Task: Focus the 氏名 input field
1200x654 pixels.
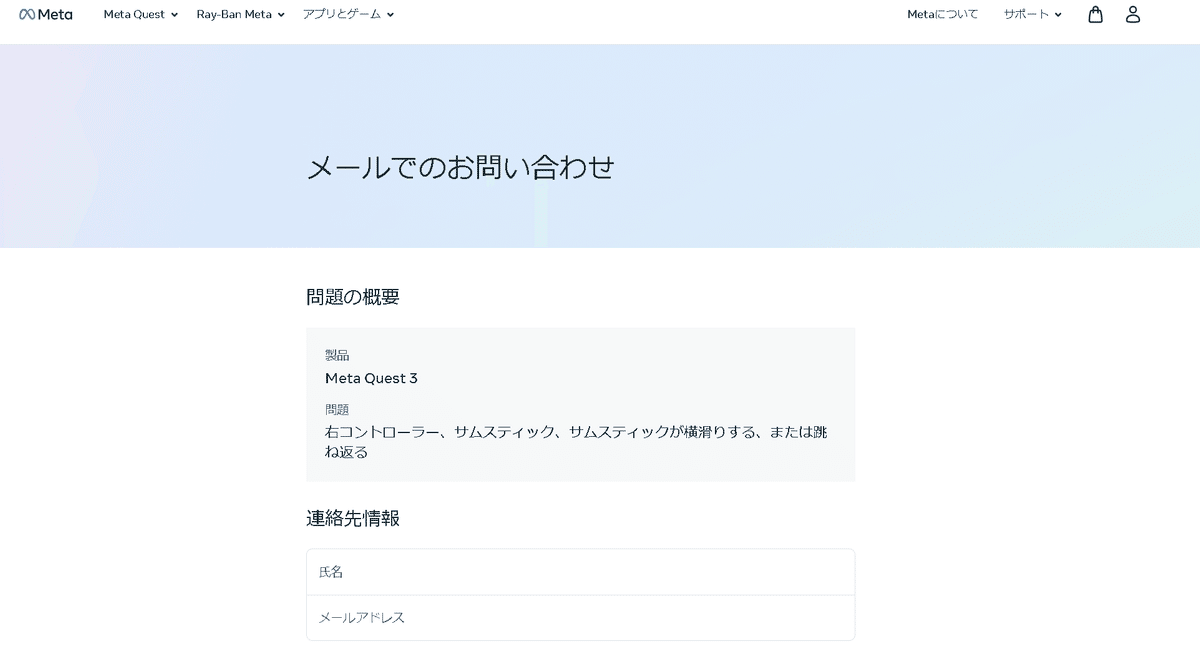Action: point(580,572)
